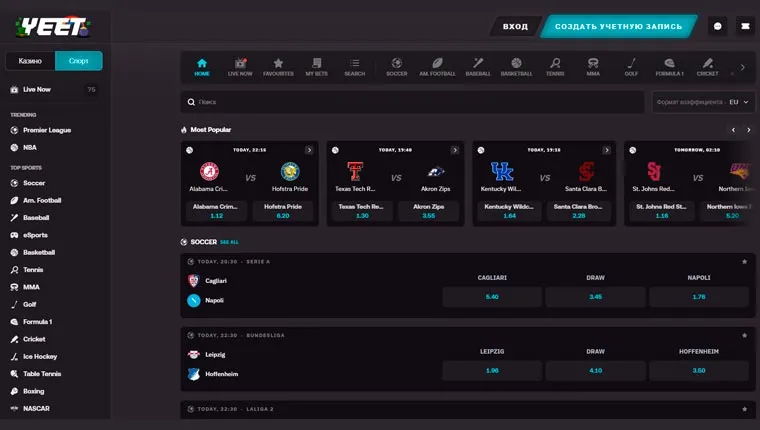Favourite the Cagliari vs Napoli match star
The image size is (760, 430).
pos(744,262)
